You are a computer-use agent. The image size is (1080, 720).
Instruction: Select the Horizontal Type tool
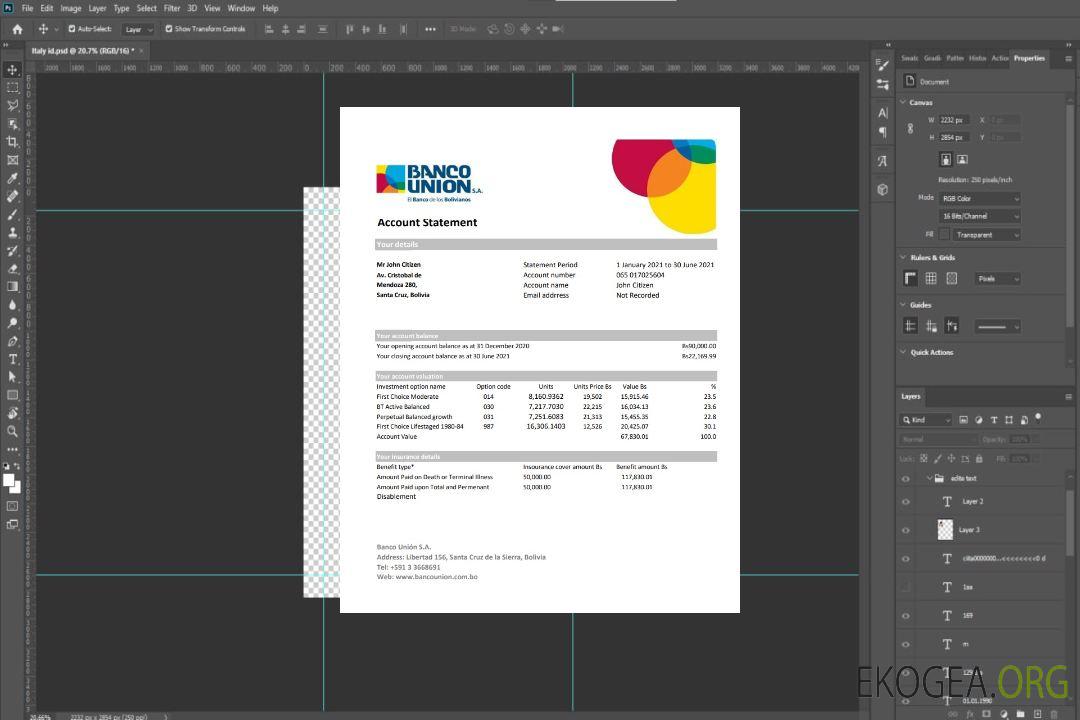[12, 359]
